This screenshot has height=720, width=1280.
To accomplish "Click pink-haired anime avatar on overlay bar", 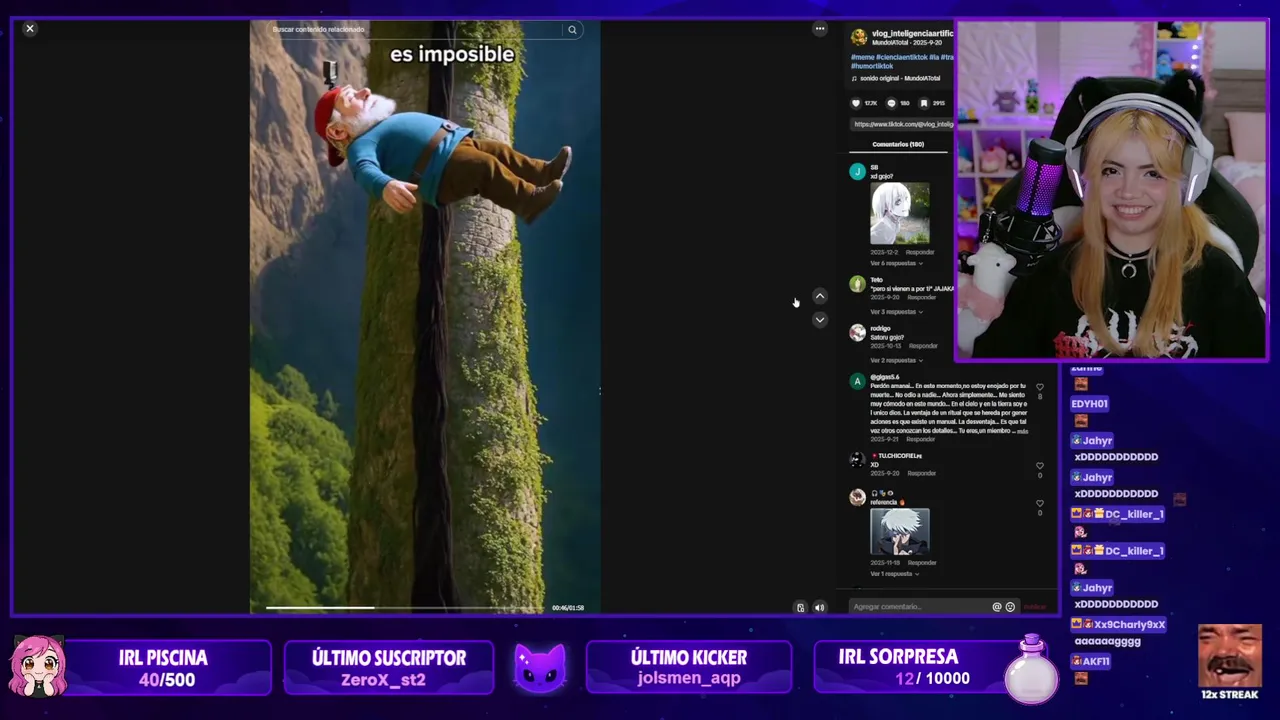I will [39, 667].
